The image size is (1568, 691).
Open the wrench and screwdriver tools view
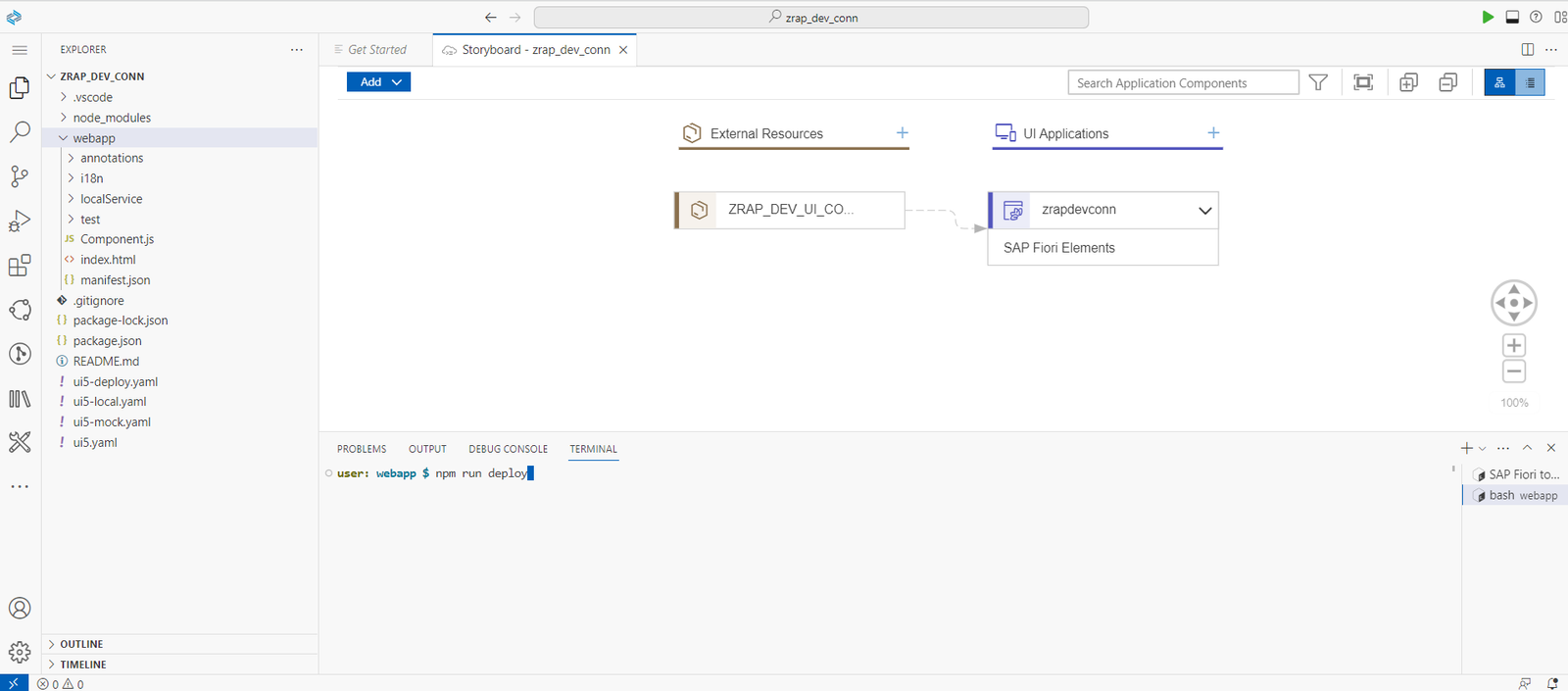click(20, 442)
